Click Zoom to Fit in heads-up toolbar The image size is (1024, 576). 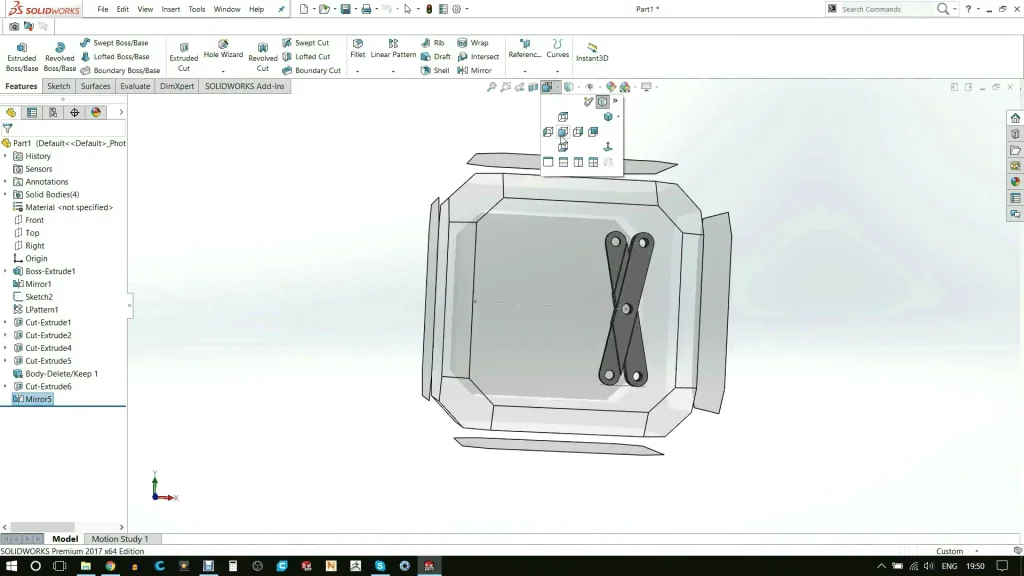pos(492,87)
